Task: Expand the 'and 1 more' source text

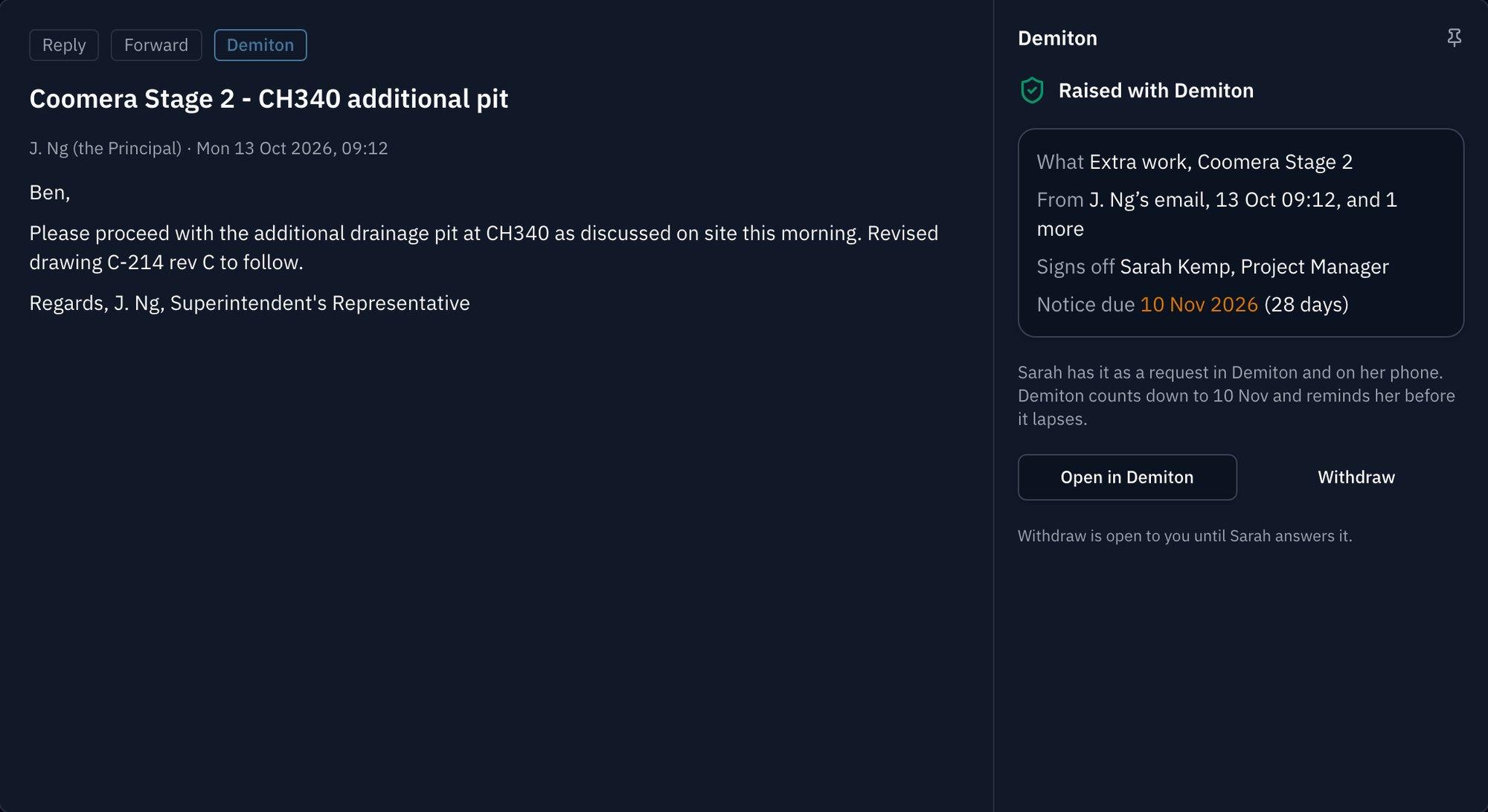Action: tap(1217, 214)
